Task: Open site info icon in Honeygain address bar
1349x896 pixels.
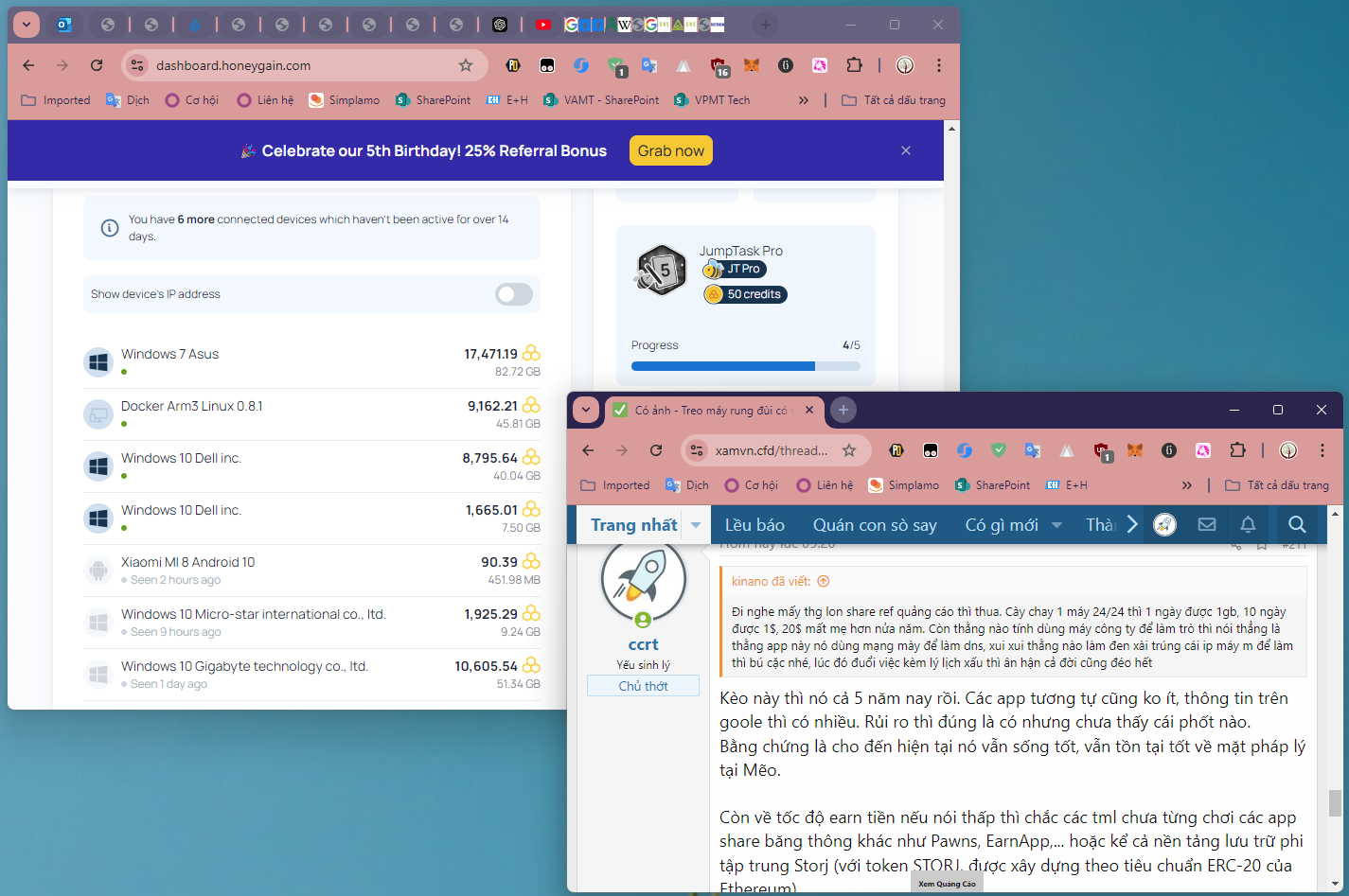Action: [137, 65]
